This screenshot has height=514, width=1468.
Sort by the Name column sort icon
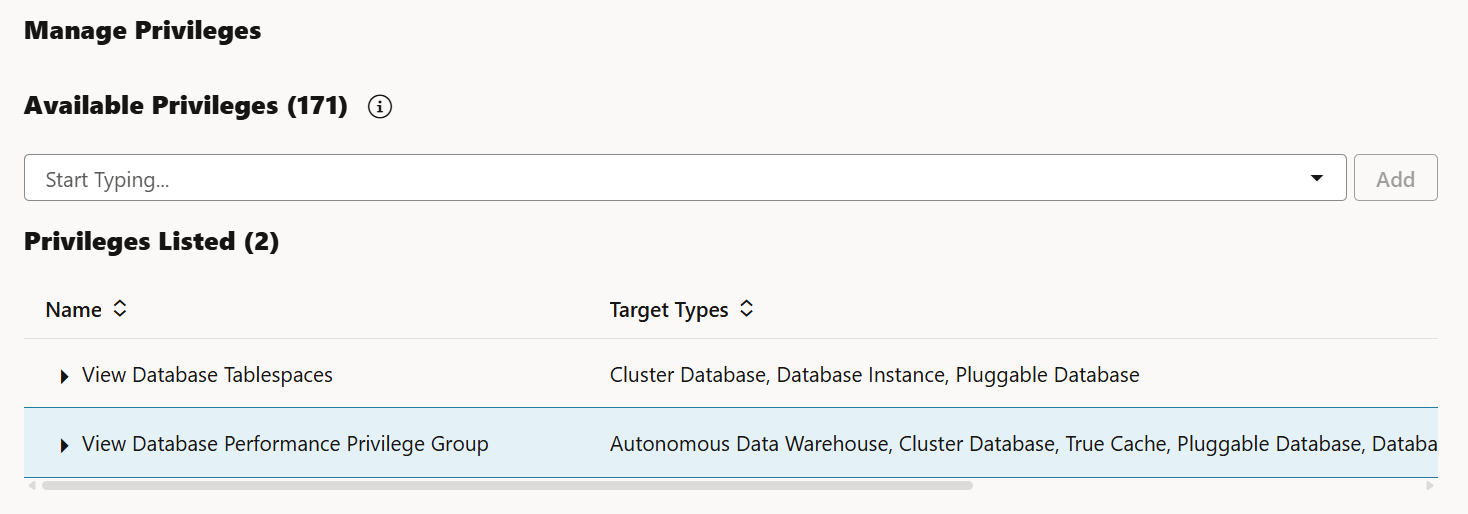click(x=120, y=309)
